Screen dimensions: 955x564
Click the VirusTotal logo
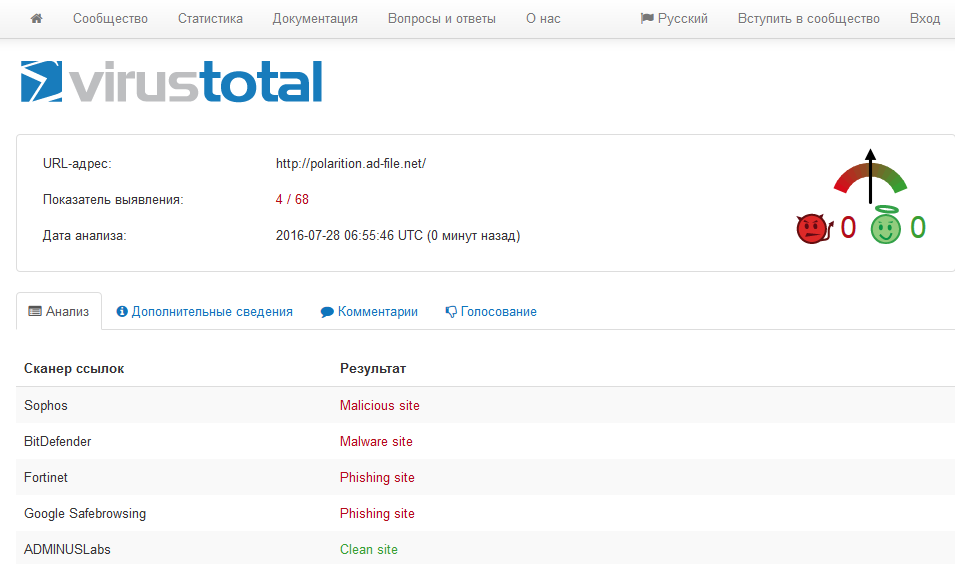[171, 82]
